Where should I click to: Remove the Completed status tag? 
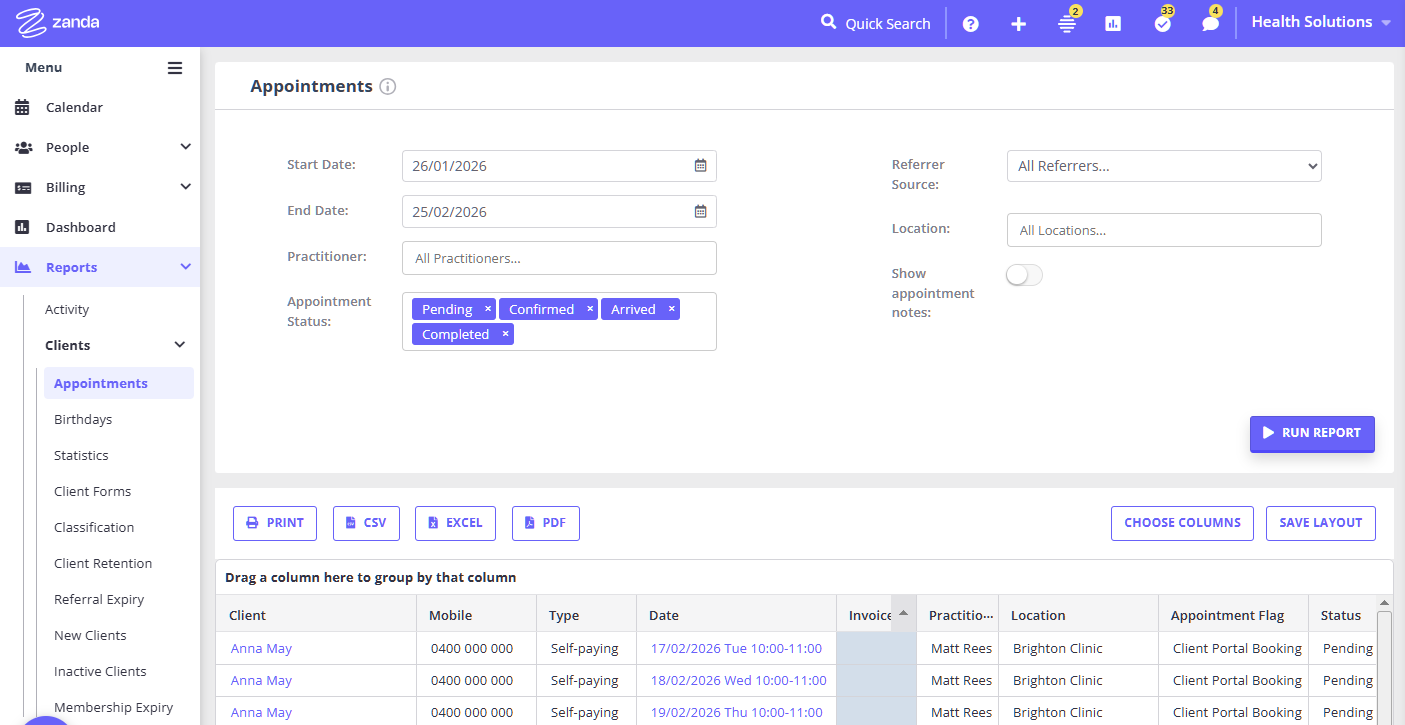point(505,334)
